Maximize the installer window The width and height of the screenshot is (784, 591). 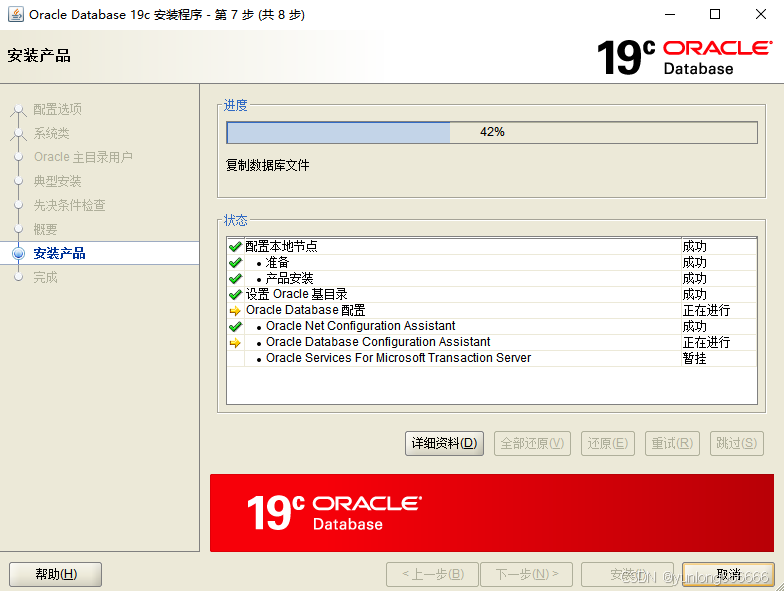click(x=715, y=14)
